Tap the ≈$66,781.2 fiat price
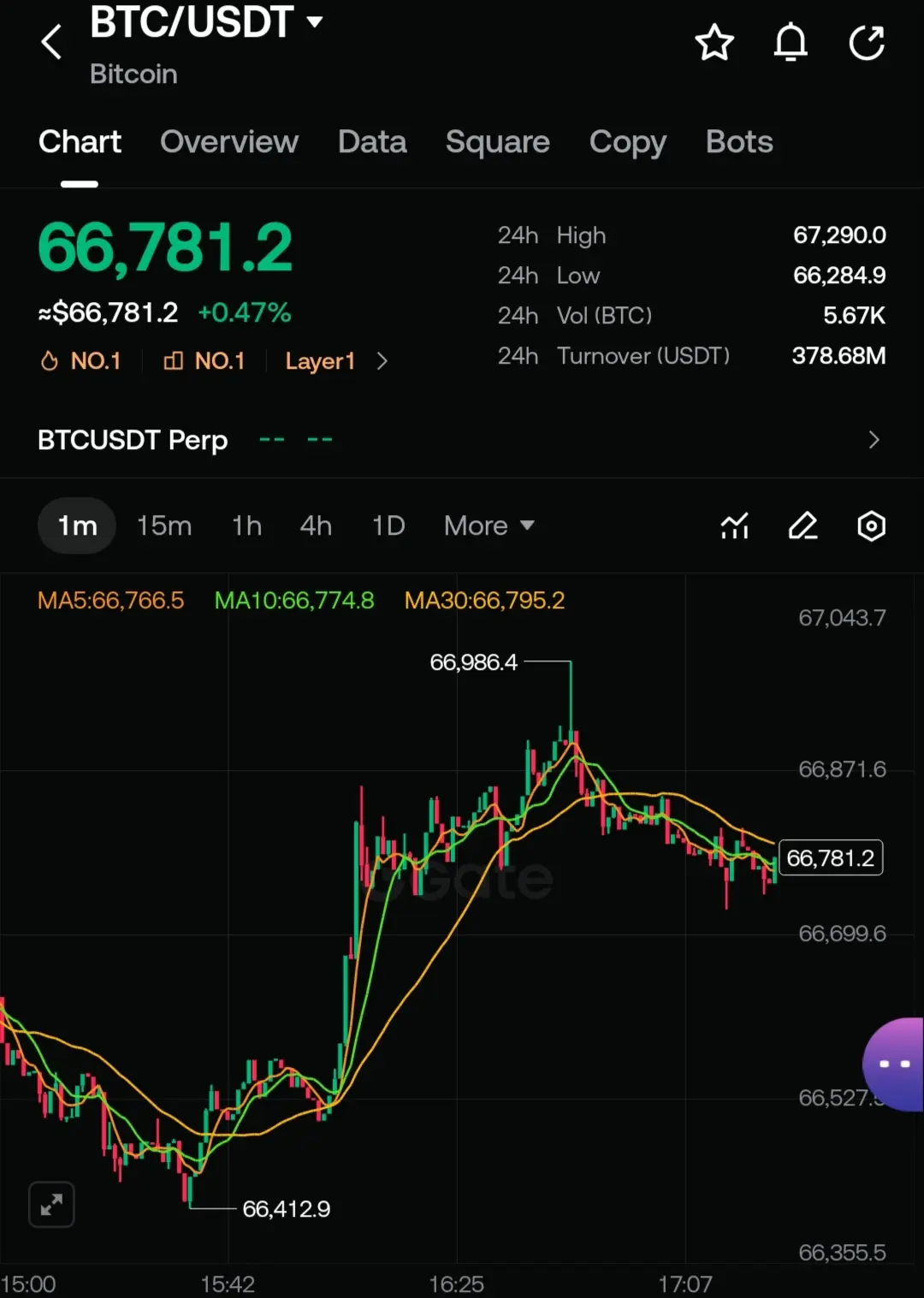The image size is (924, 1298). (x=108, y=313)
